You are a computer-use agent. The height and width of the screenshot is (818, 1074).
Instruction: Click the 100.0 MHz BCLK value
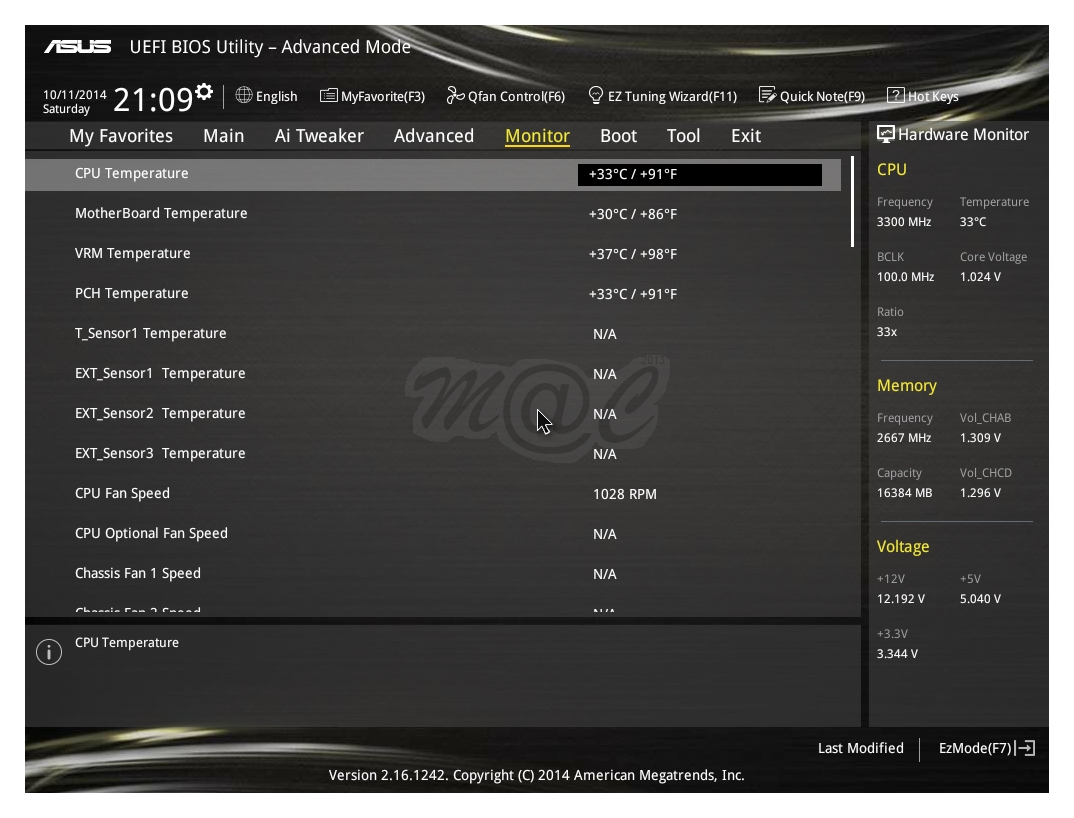[906, 277]
